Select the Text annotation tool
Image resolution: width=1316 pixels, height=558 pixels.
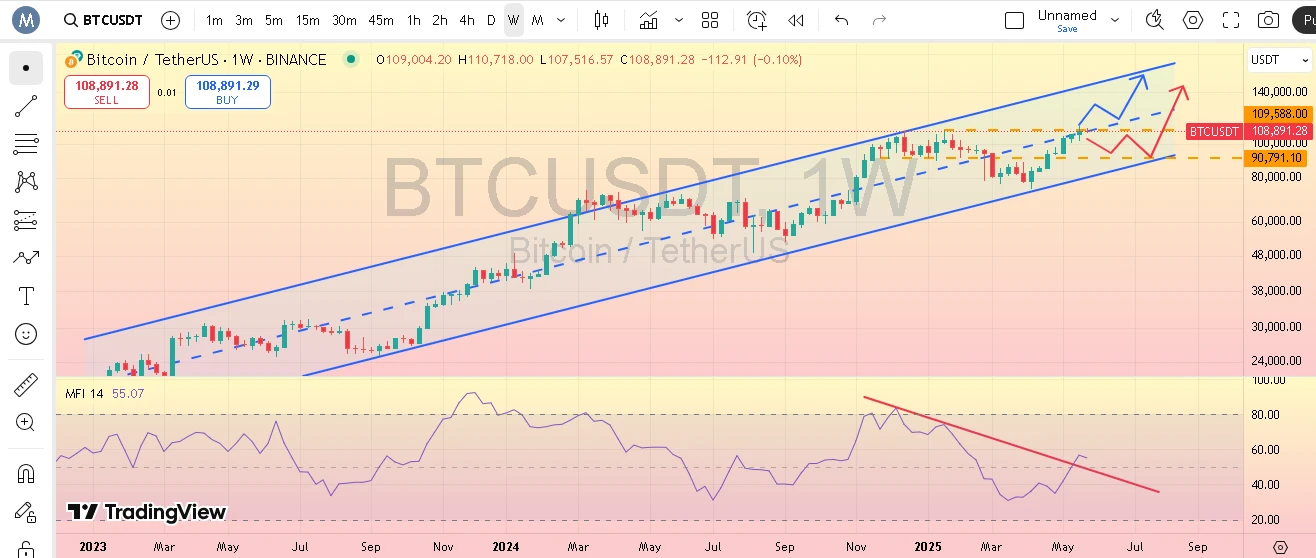click(x=26, y=296)
